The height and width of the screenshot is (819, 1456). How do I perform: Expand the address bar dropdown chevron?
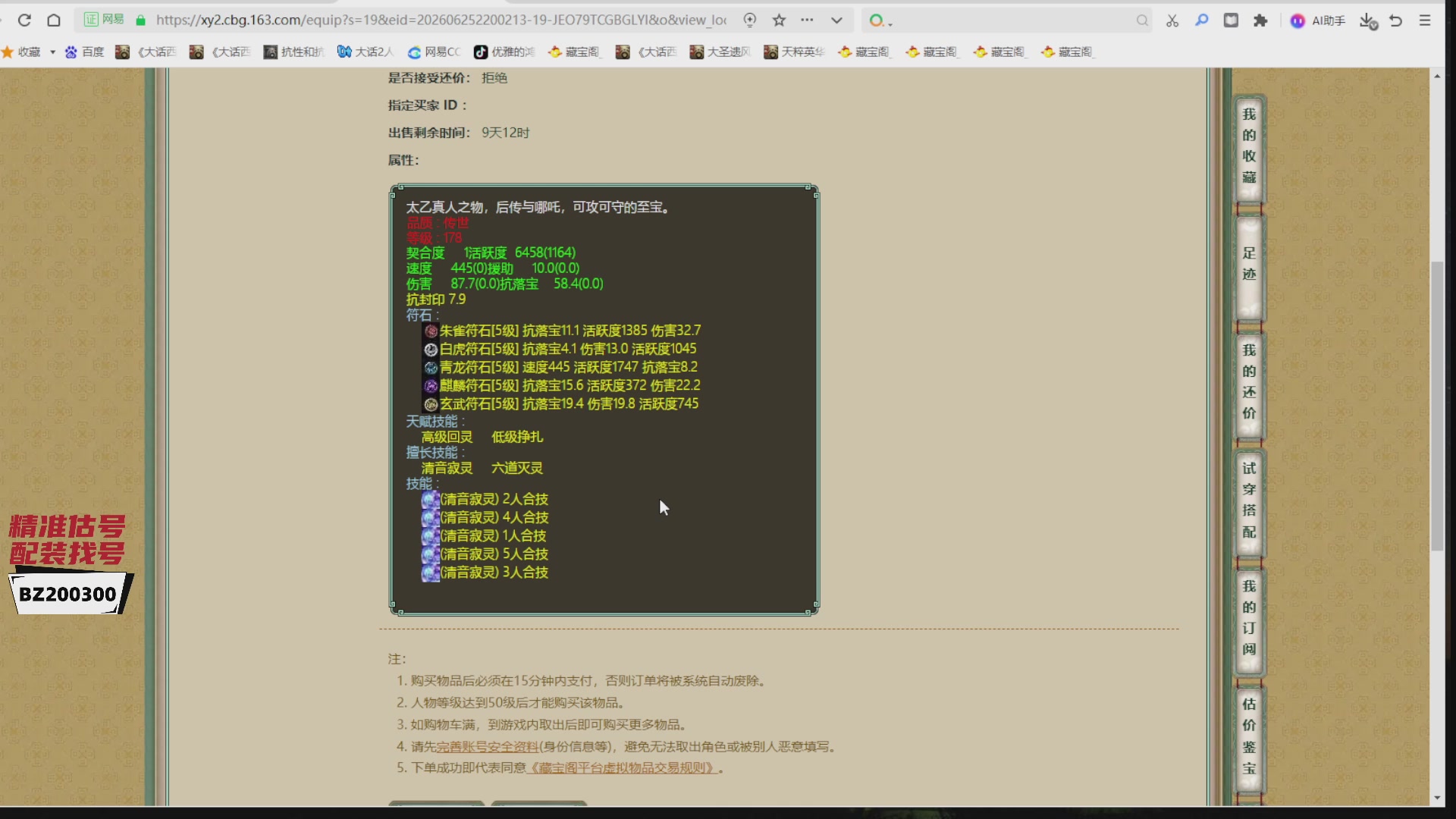(x=836, y=20)
